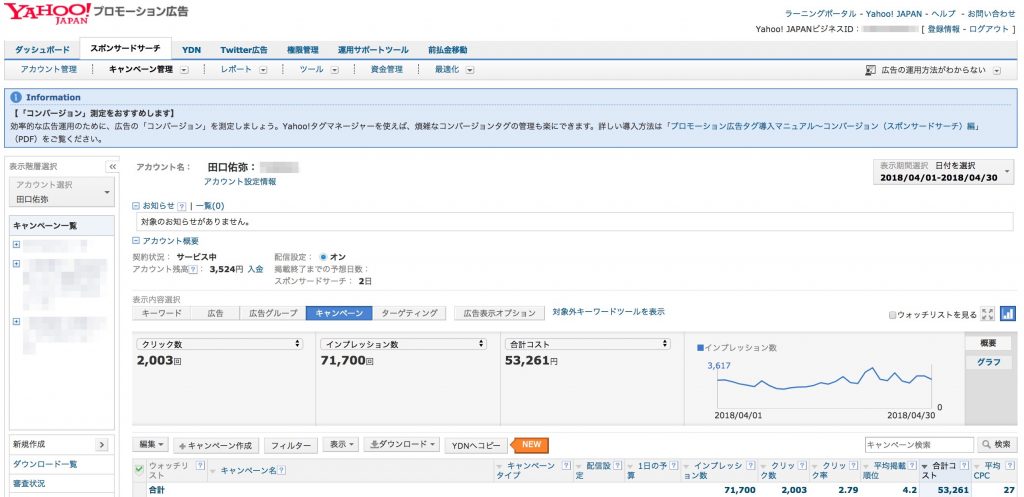
Task: Open the 表示期間選択 date range dropdown
Action: (x=944, y=172)
